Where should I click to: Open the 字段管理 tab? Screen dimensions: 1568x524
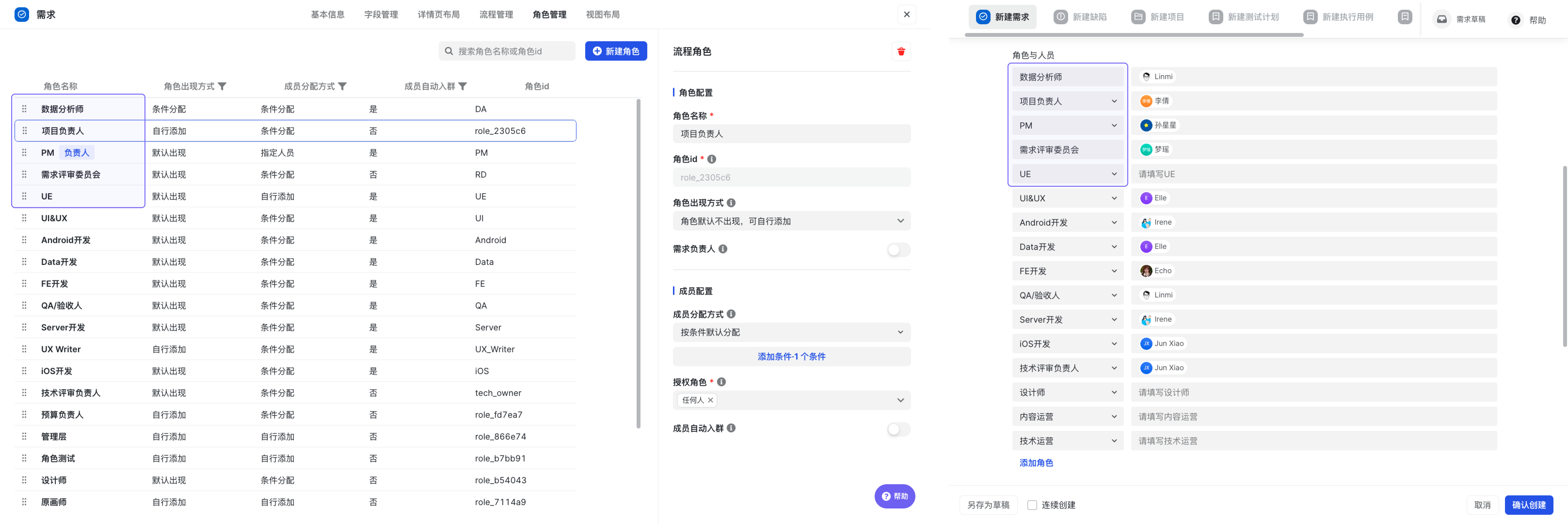(x=381, y=15)
